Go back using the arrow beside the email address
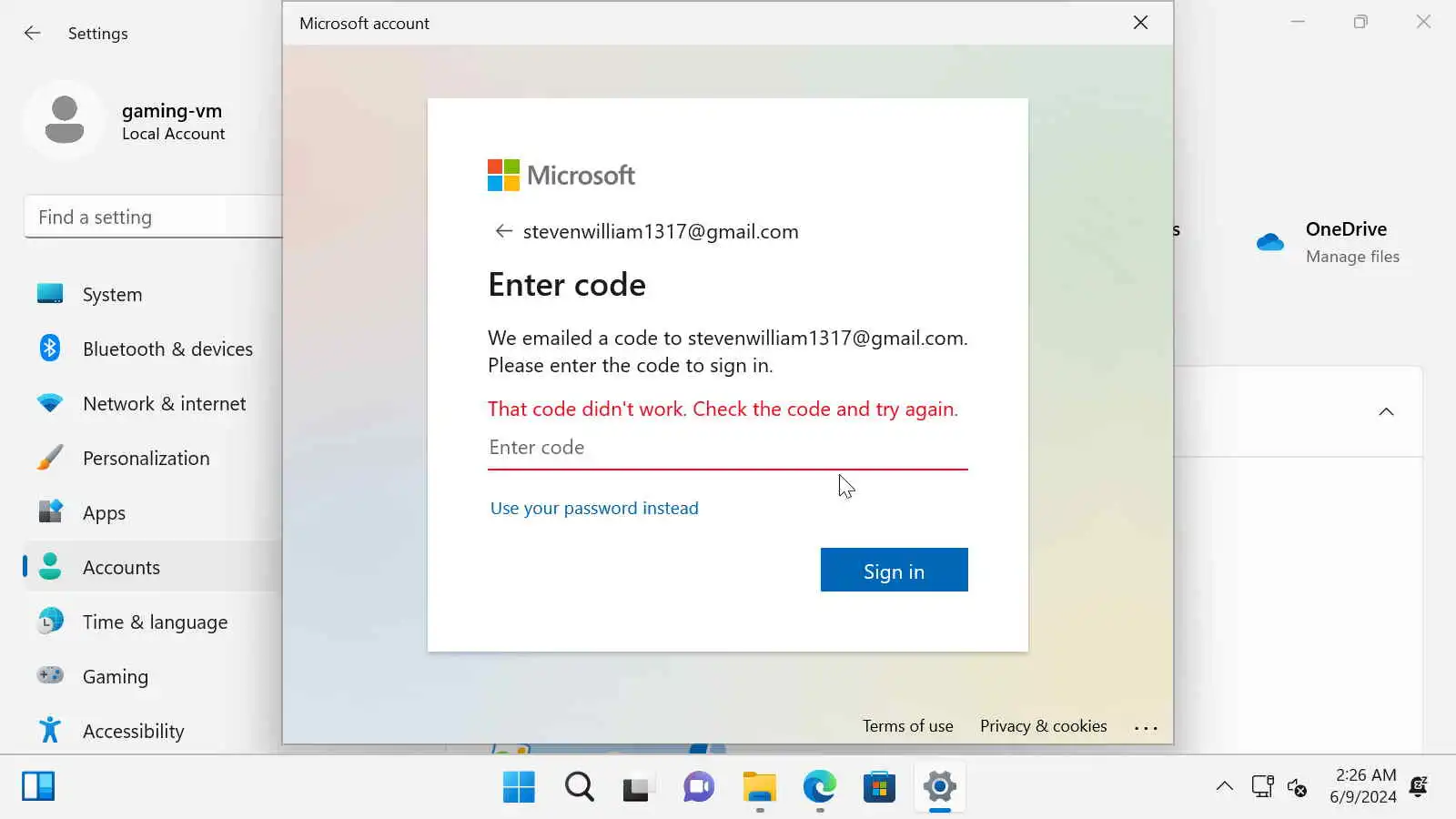This screenshot has width=1456, height=819. (x=503, y=231)
